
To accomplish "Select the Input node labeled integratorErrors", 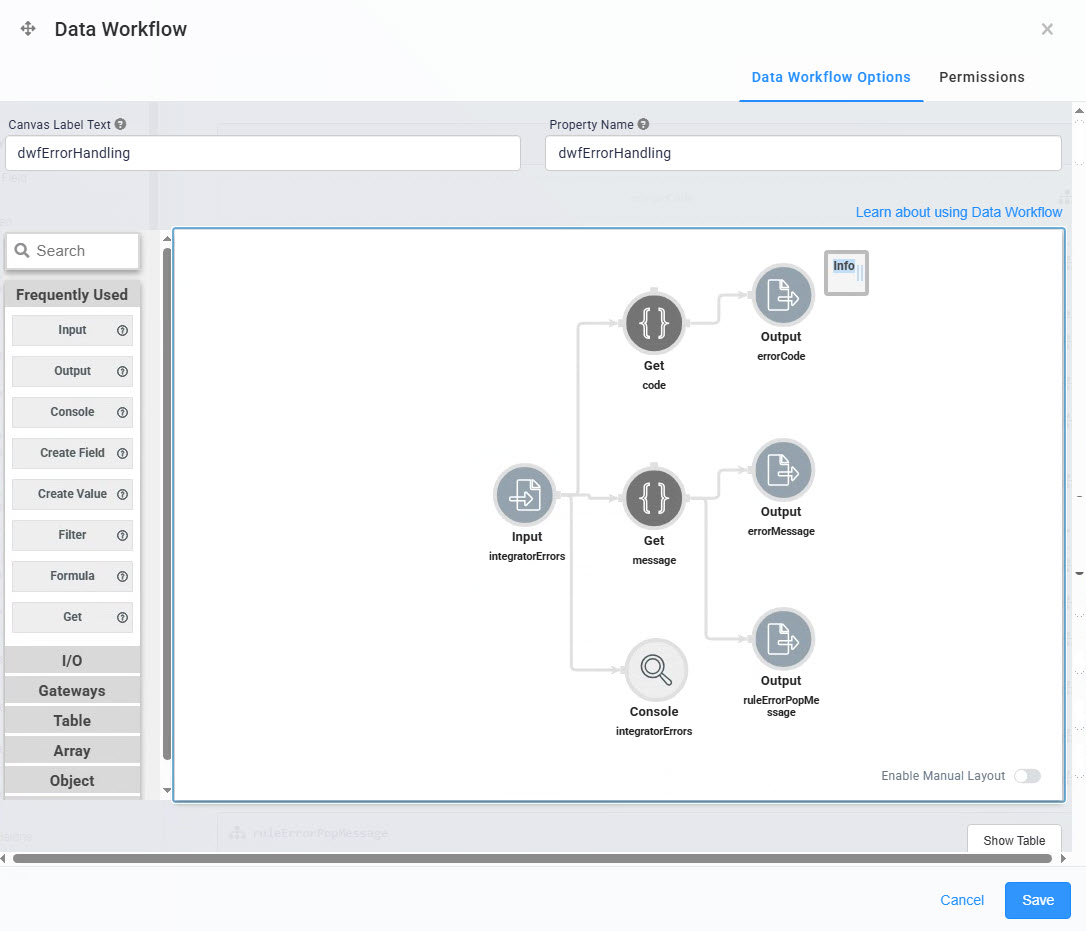I will pos(525,494).
